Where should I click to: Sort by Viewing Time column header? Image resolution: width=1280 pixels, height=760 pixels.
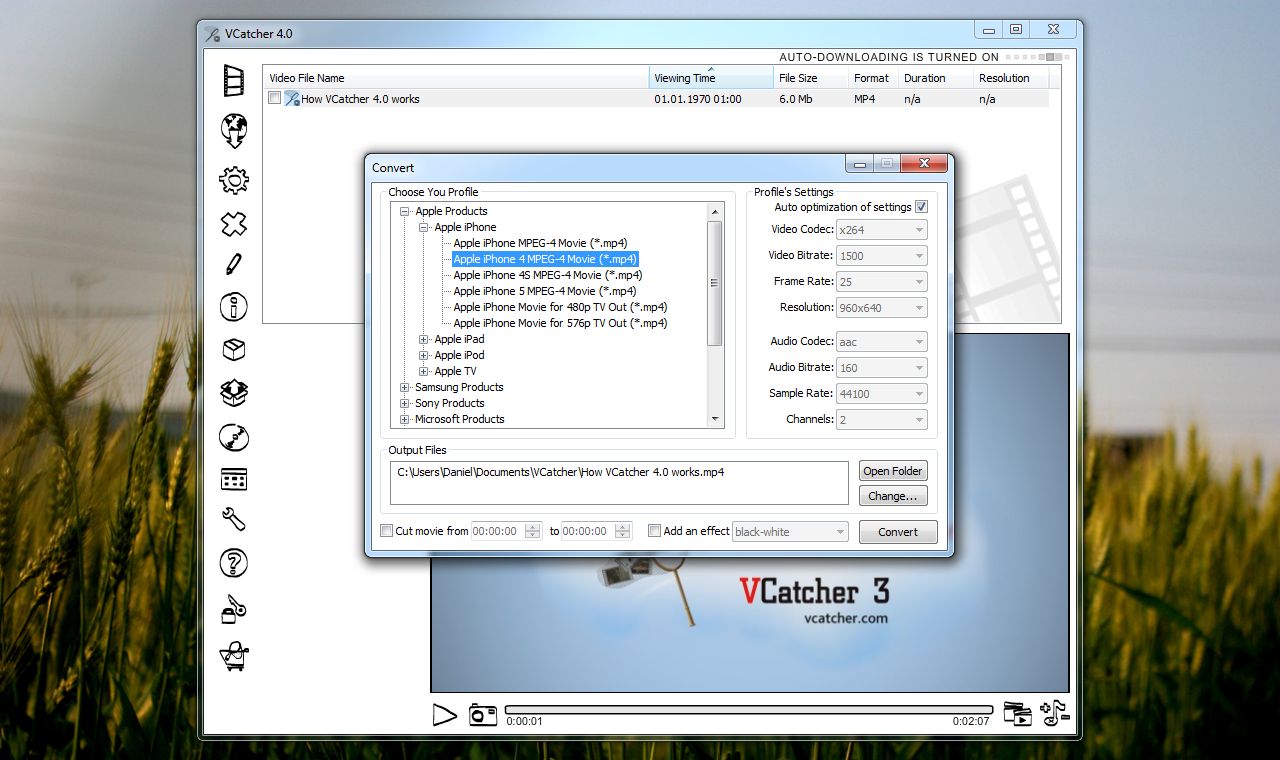(711, 78)
